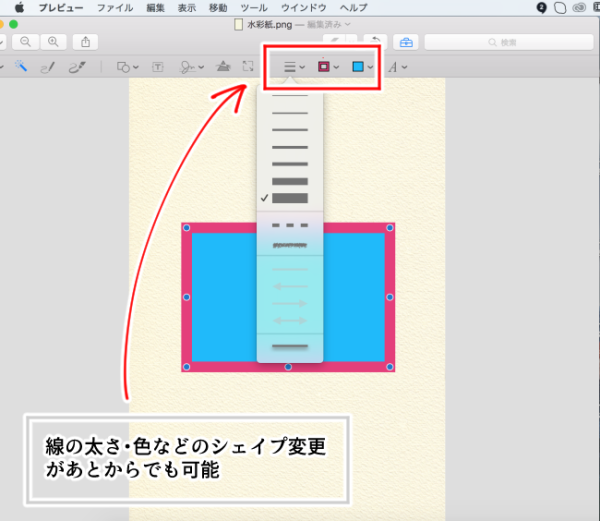Click the notification badge menu bar icon
The image size is (600, 521).
click(541, 8)
